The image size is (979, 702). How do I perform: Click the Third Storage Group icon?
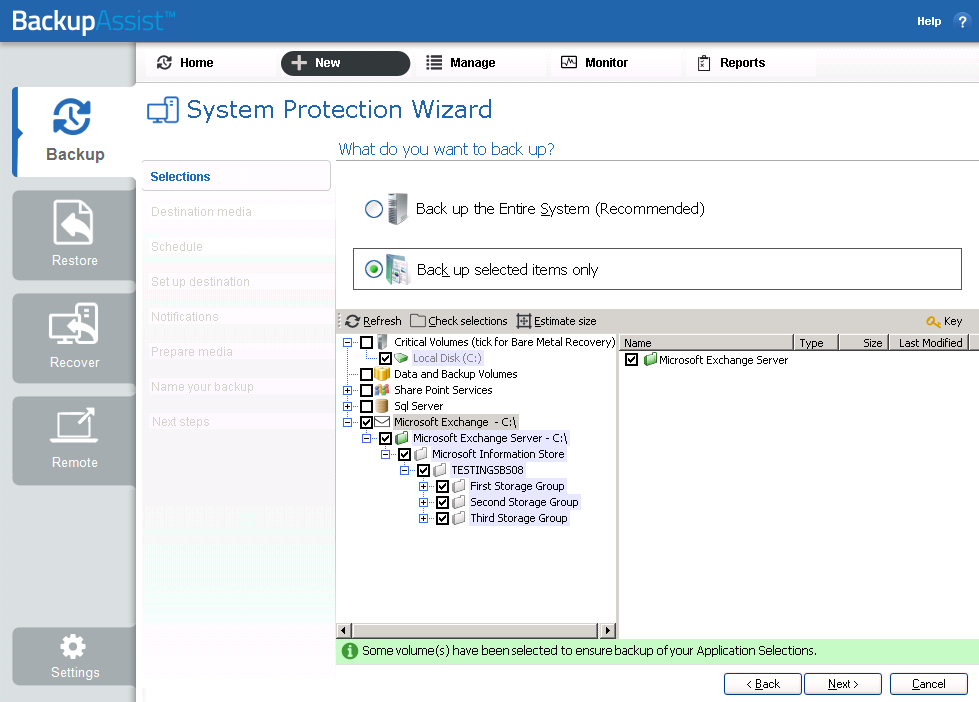[459, 518]
